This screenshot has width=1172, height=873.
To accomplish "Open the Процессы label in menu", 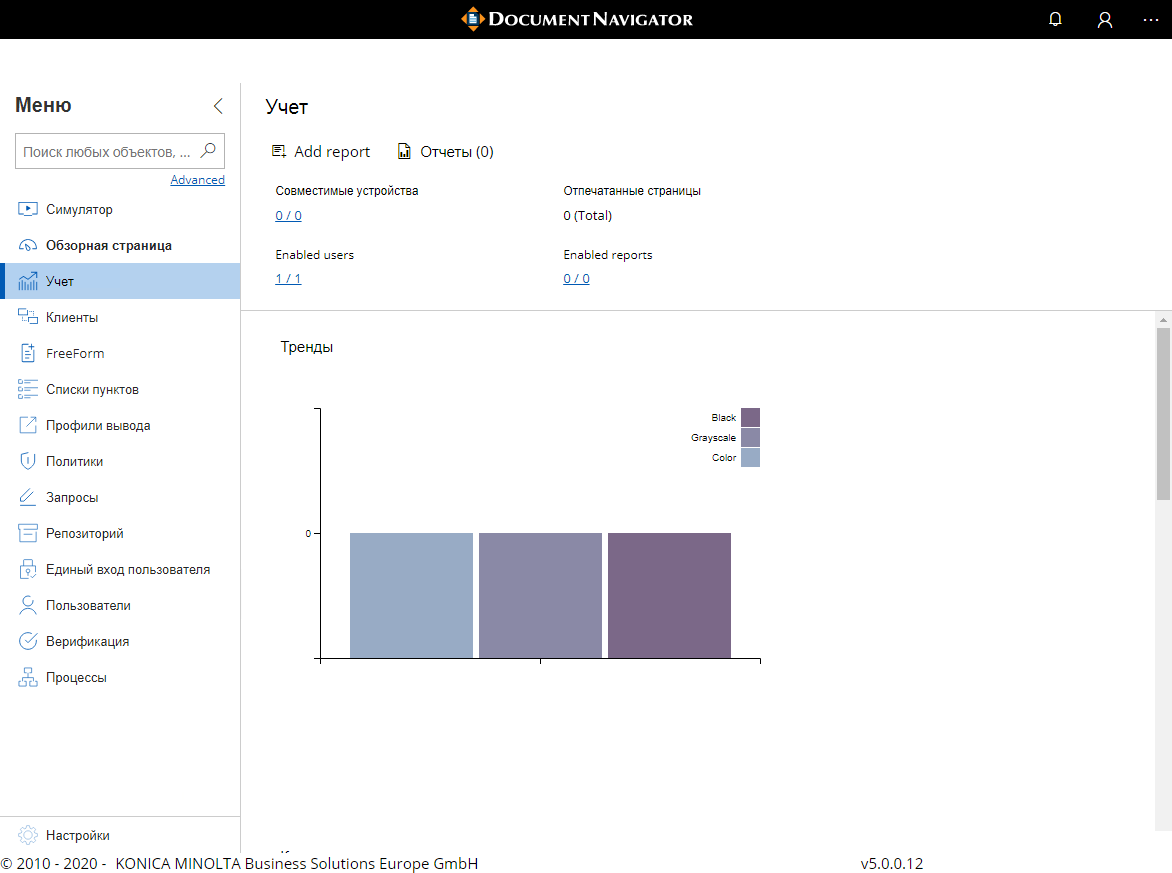I will tap(76, 677).
